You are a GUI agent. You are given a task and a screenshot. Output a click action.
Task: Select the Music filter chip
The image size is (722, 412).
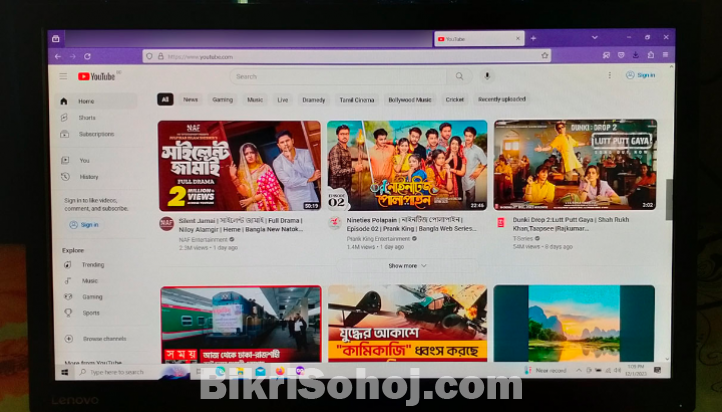[255, 99]
